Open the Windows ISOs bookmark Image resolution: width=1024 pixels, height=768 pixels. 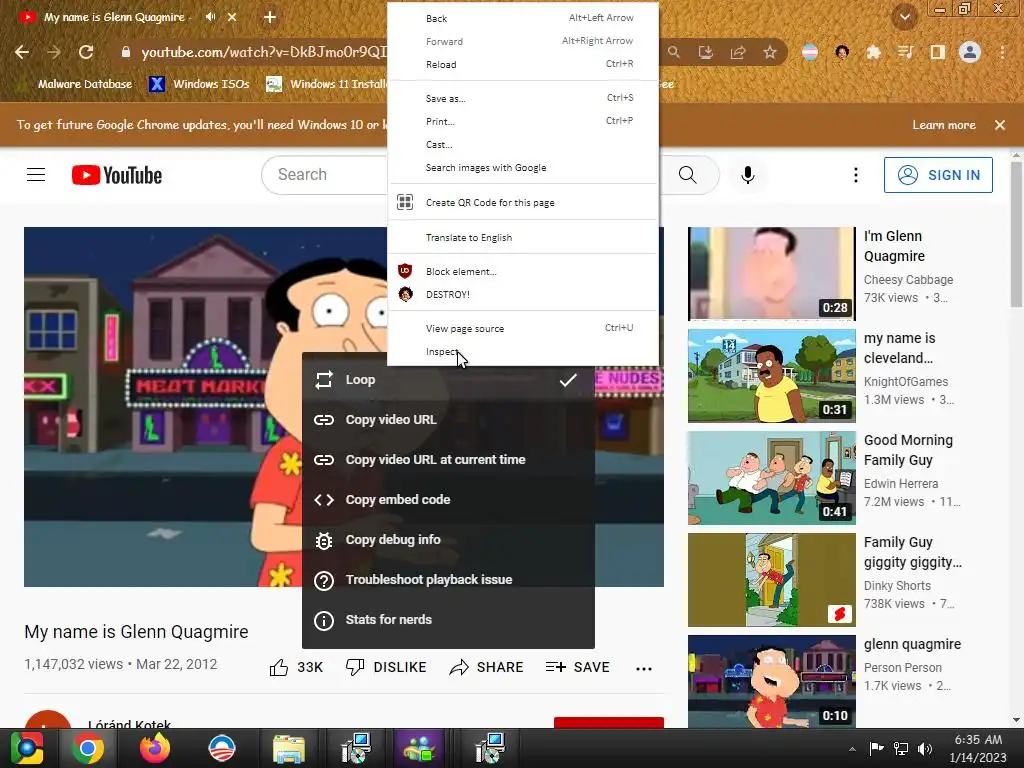200,84
